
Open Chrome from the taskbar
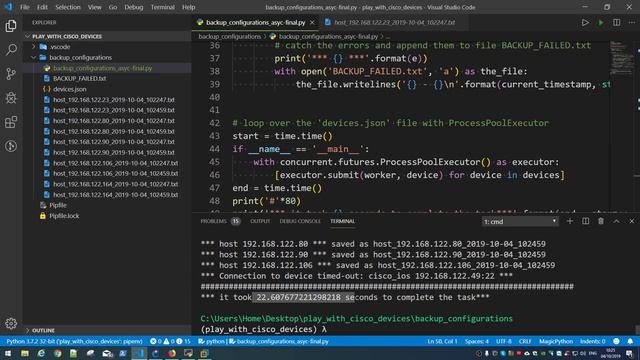[58, 353]
